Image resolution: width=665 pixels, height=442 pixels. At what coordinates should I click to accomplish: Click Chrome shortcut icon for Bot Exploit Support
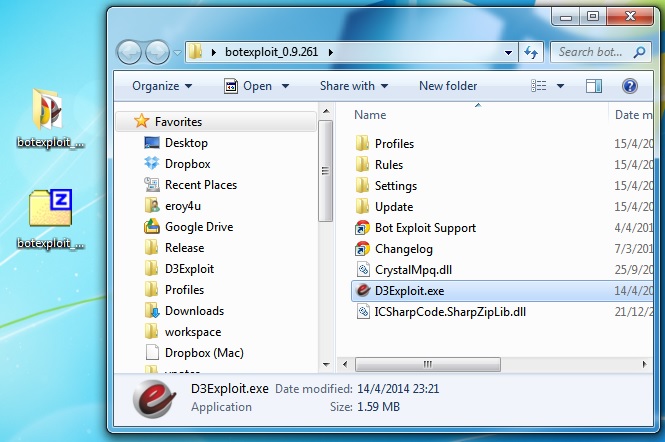coord(362,228)
